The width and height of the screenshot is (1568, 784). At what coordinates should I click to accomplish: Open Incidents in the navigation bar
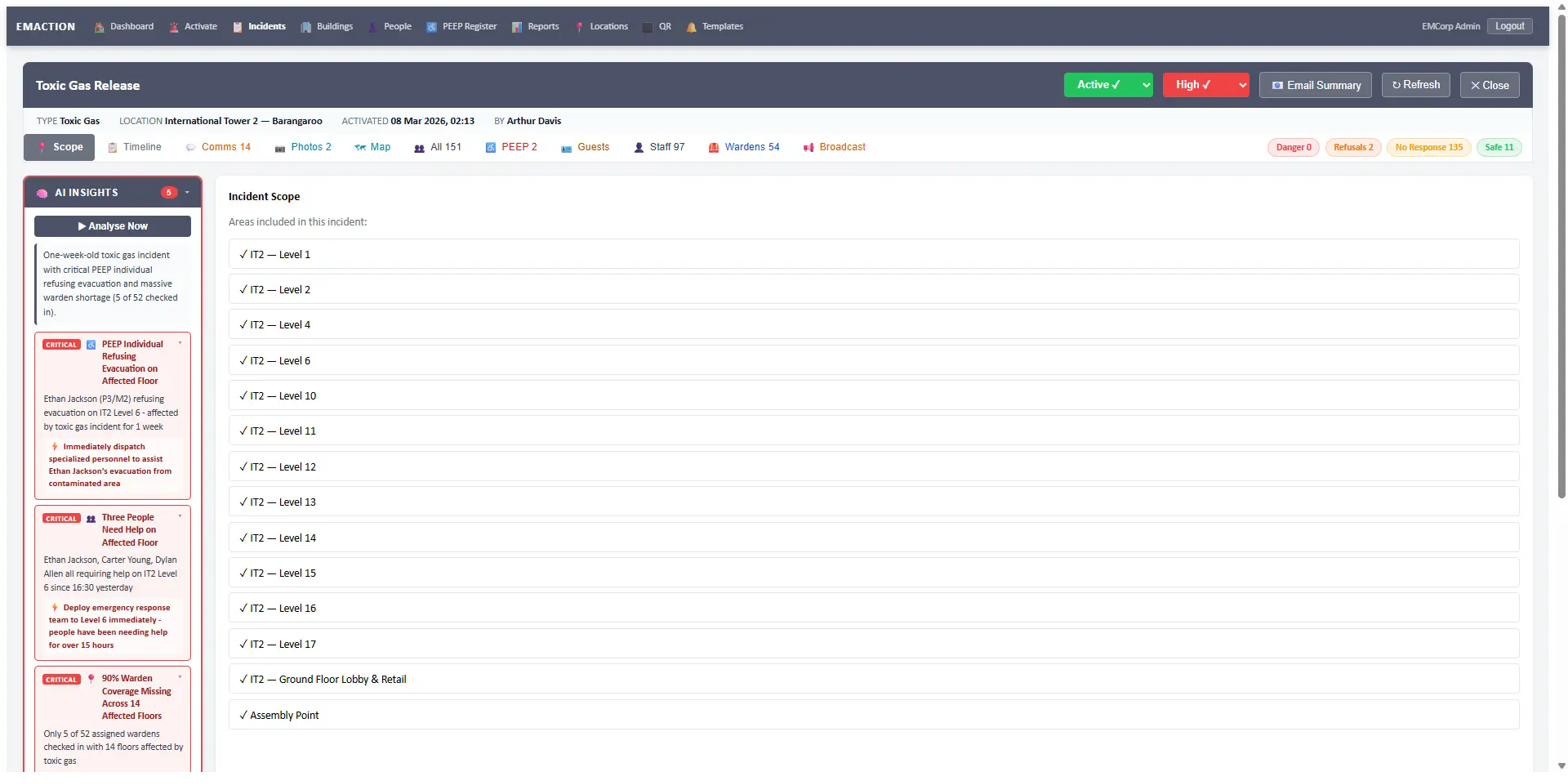[259, 27]
